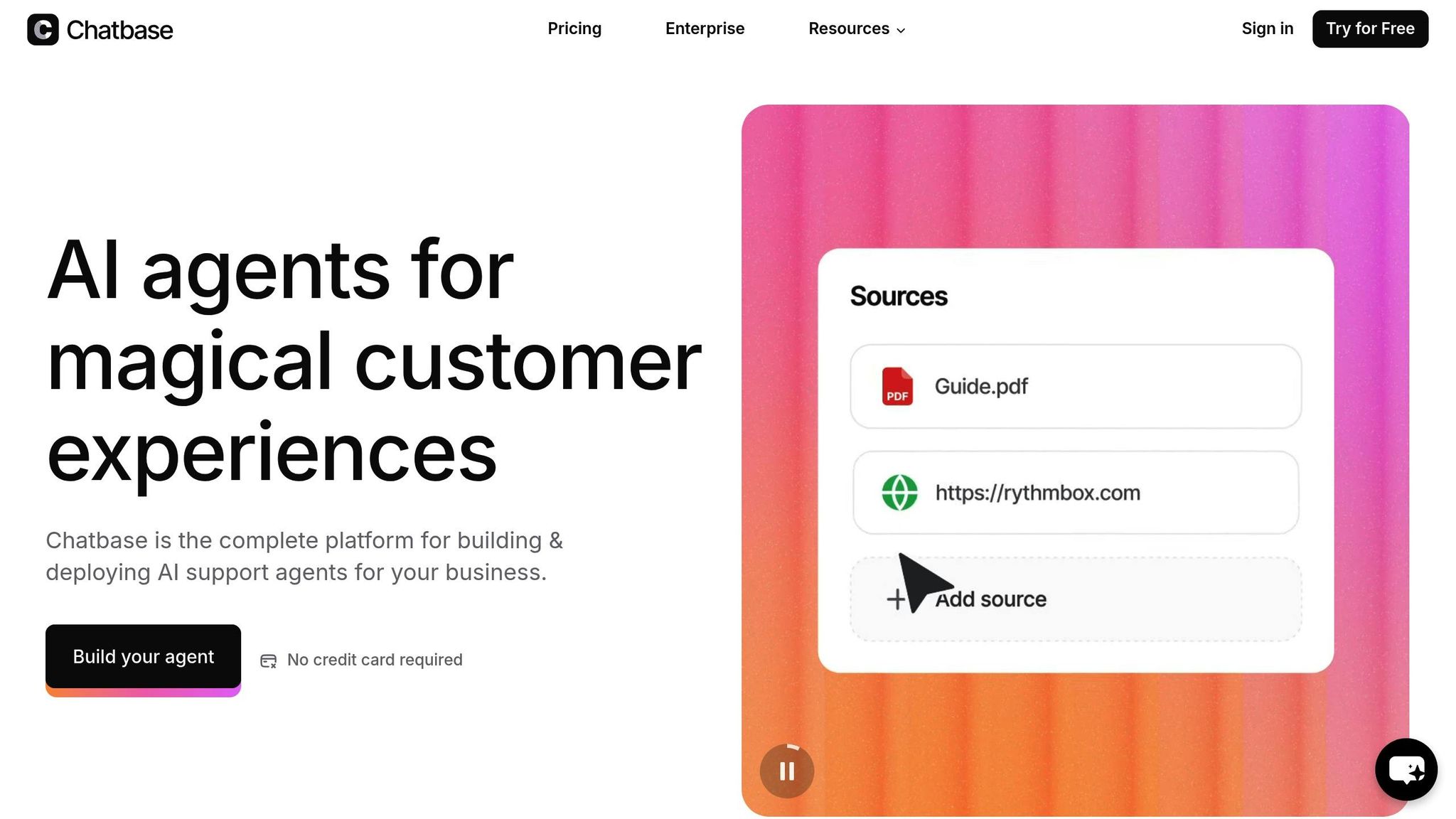Click the green globe website icon
Viewport: 1456px width, 819px height.
tap(899, 493)
